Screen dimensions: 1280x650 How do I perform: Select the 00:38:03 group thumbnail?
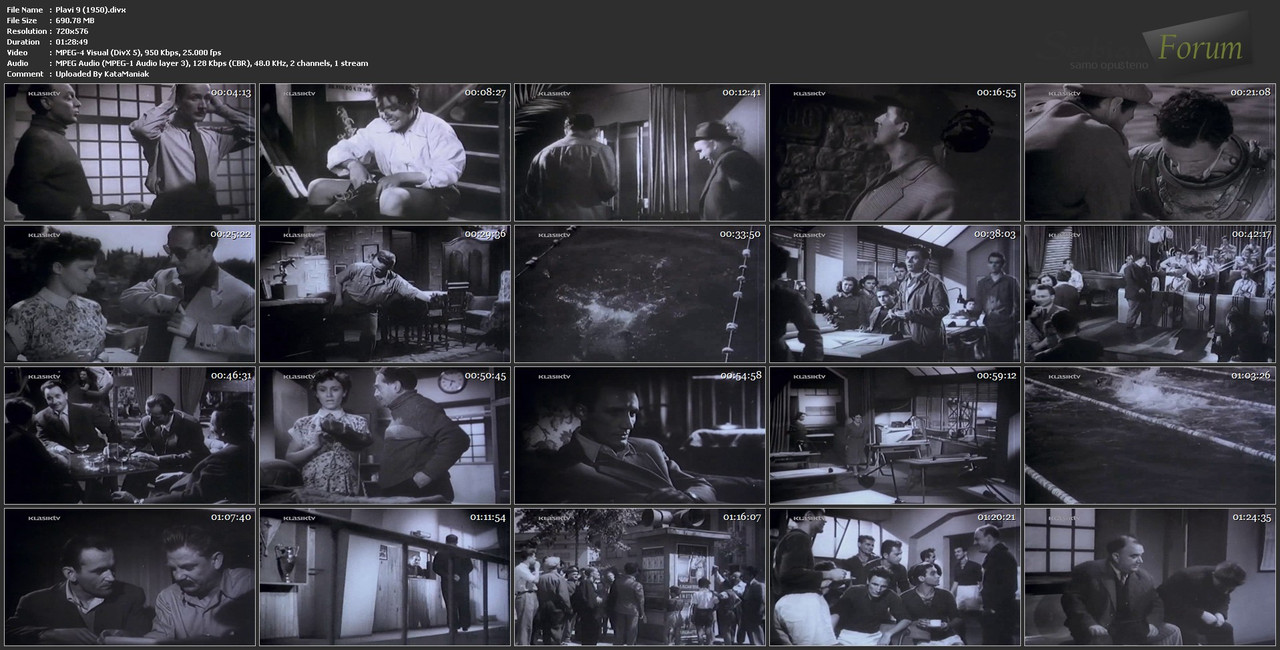coord(895,294)
